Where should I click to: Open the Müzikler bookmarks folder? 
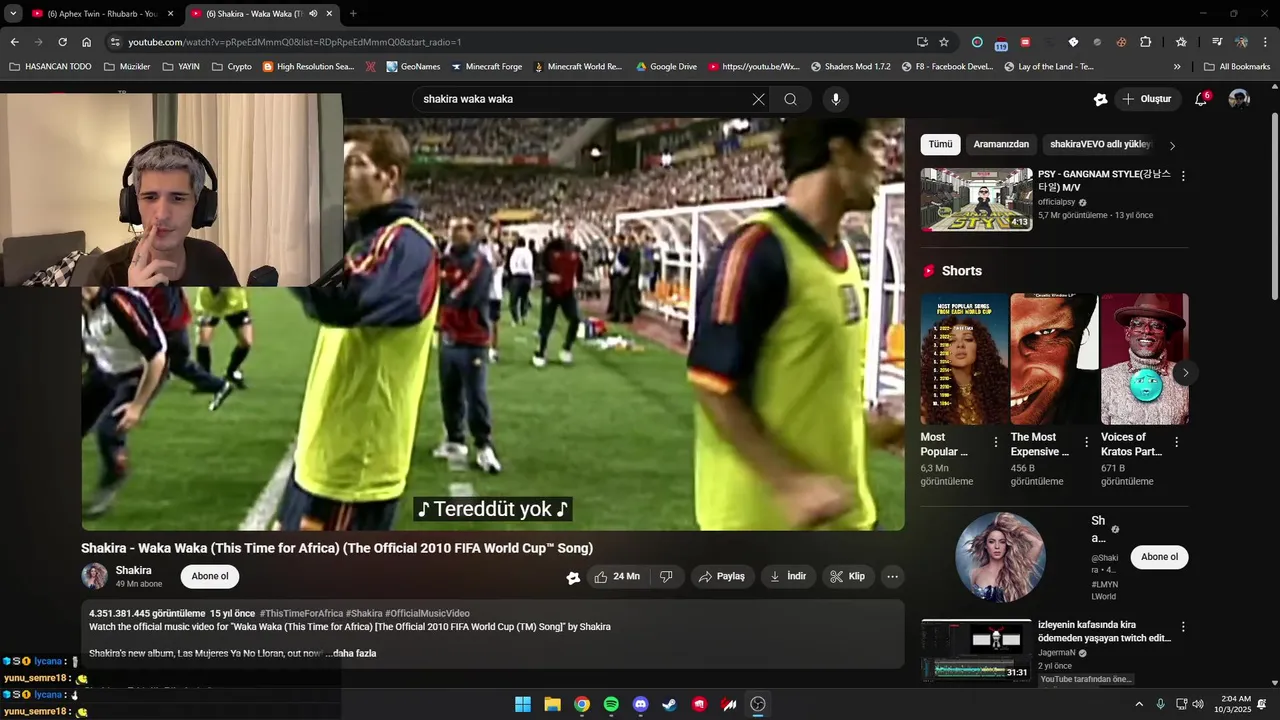point(127,67)
